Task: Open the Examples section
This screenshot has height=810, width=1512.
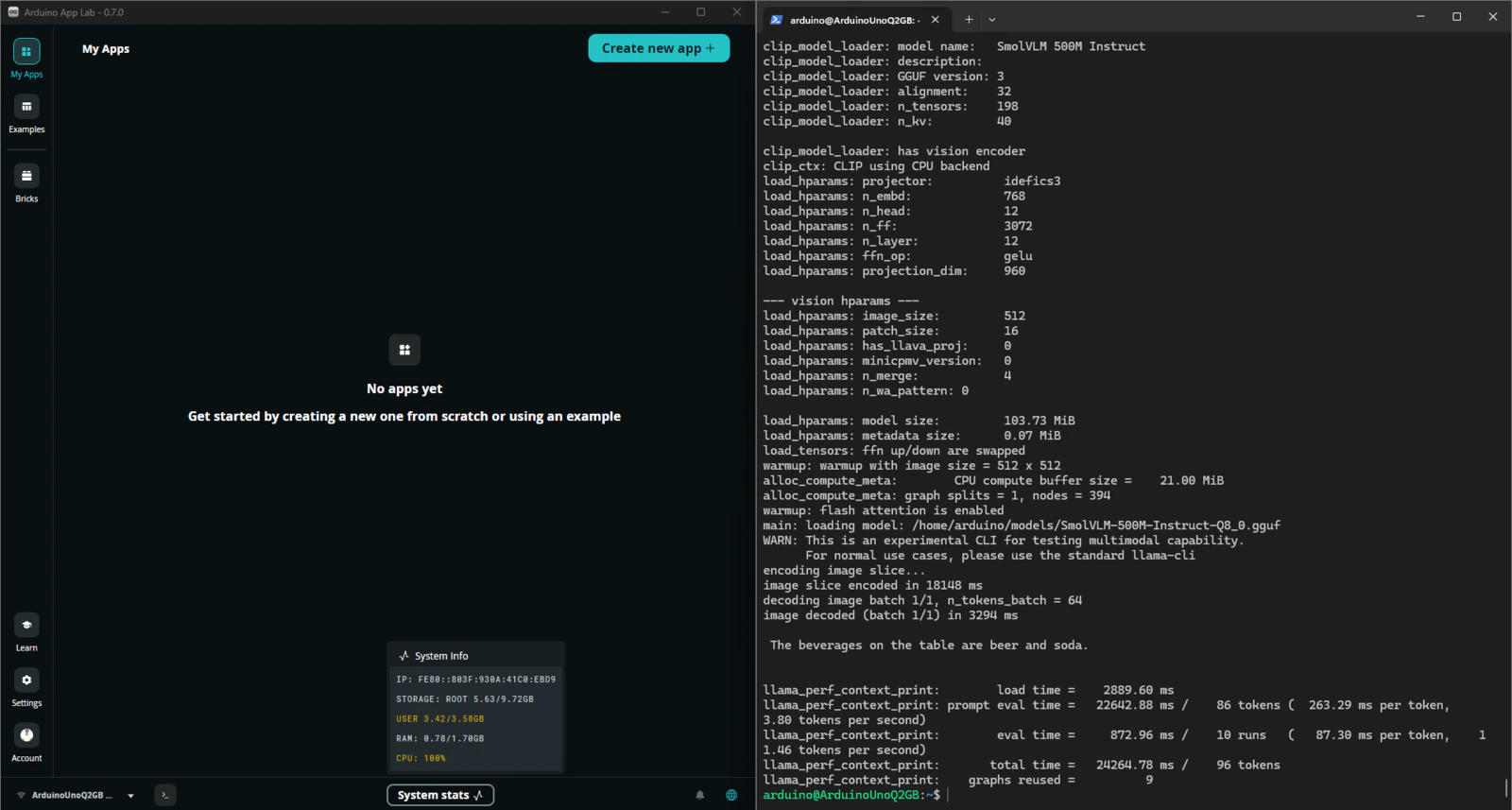Action: pyautogui.click(x=26, y=114)
